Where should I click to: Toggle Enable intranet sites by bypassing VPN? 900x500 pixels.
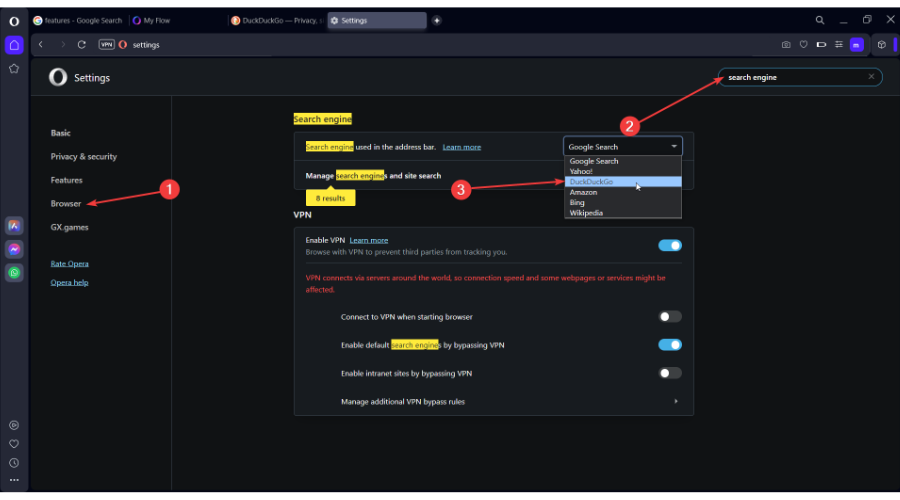(670, 373)
